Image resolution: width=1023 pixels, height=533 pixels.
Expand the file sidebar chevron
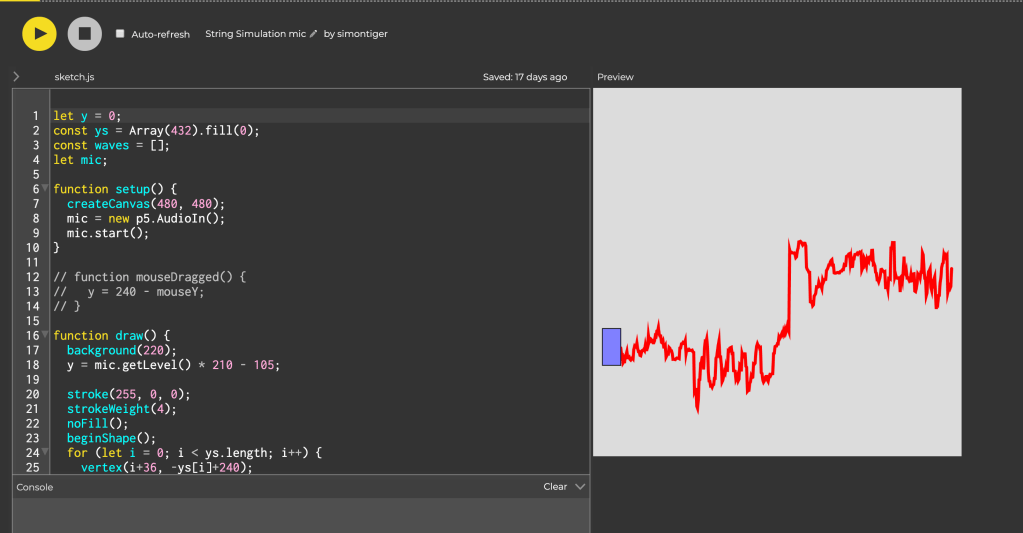coord(16,77)
